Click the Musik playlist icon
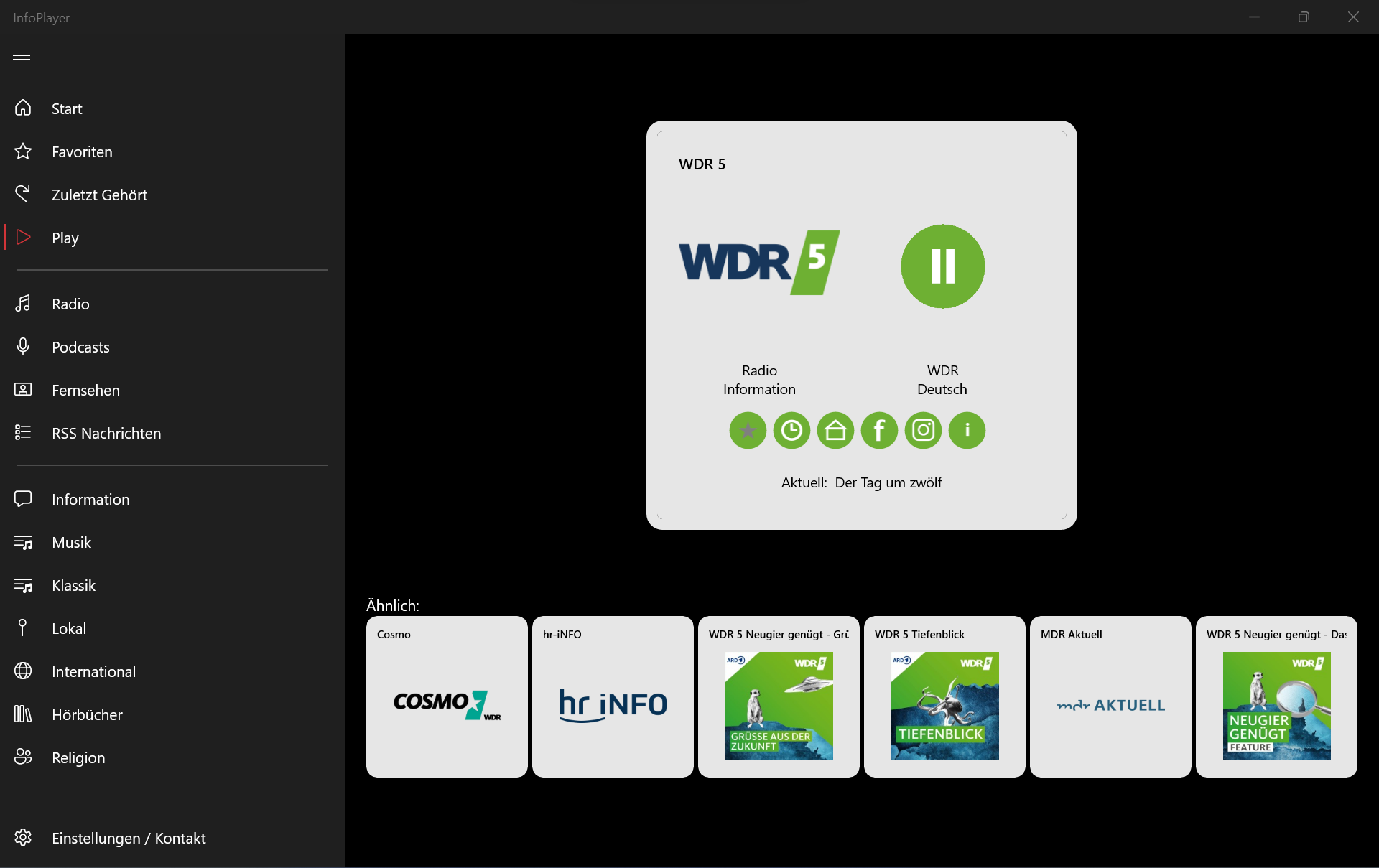This screenshot has height=868, width=1379. tap(23, 542)
